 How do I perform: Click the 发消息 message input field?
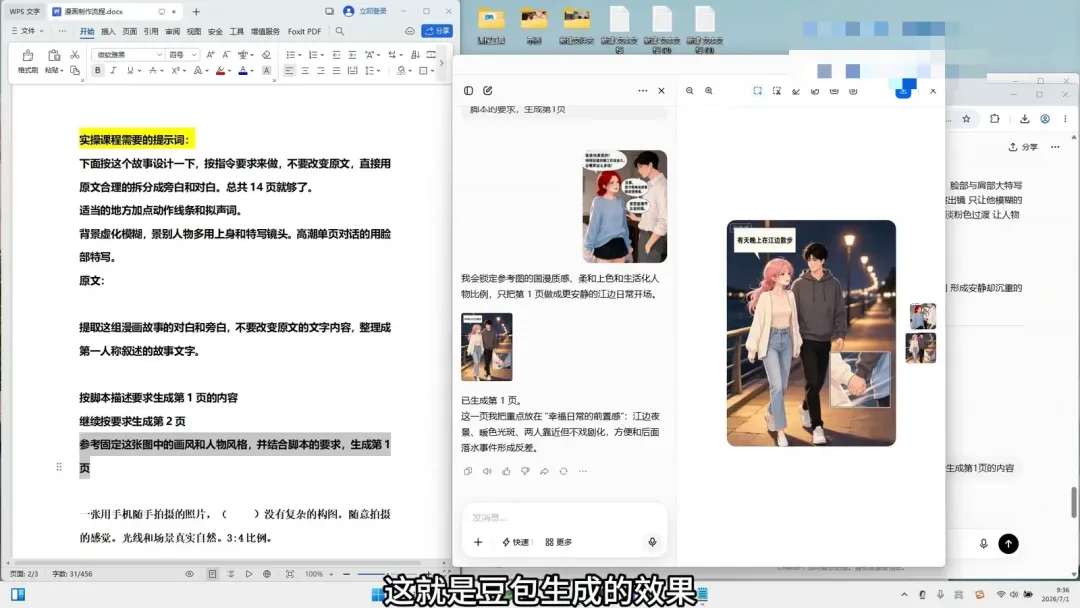[564, 517]
